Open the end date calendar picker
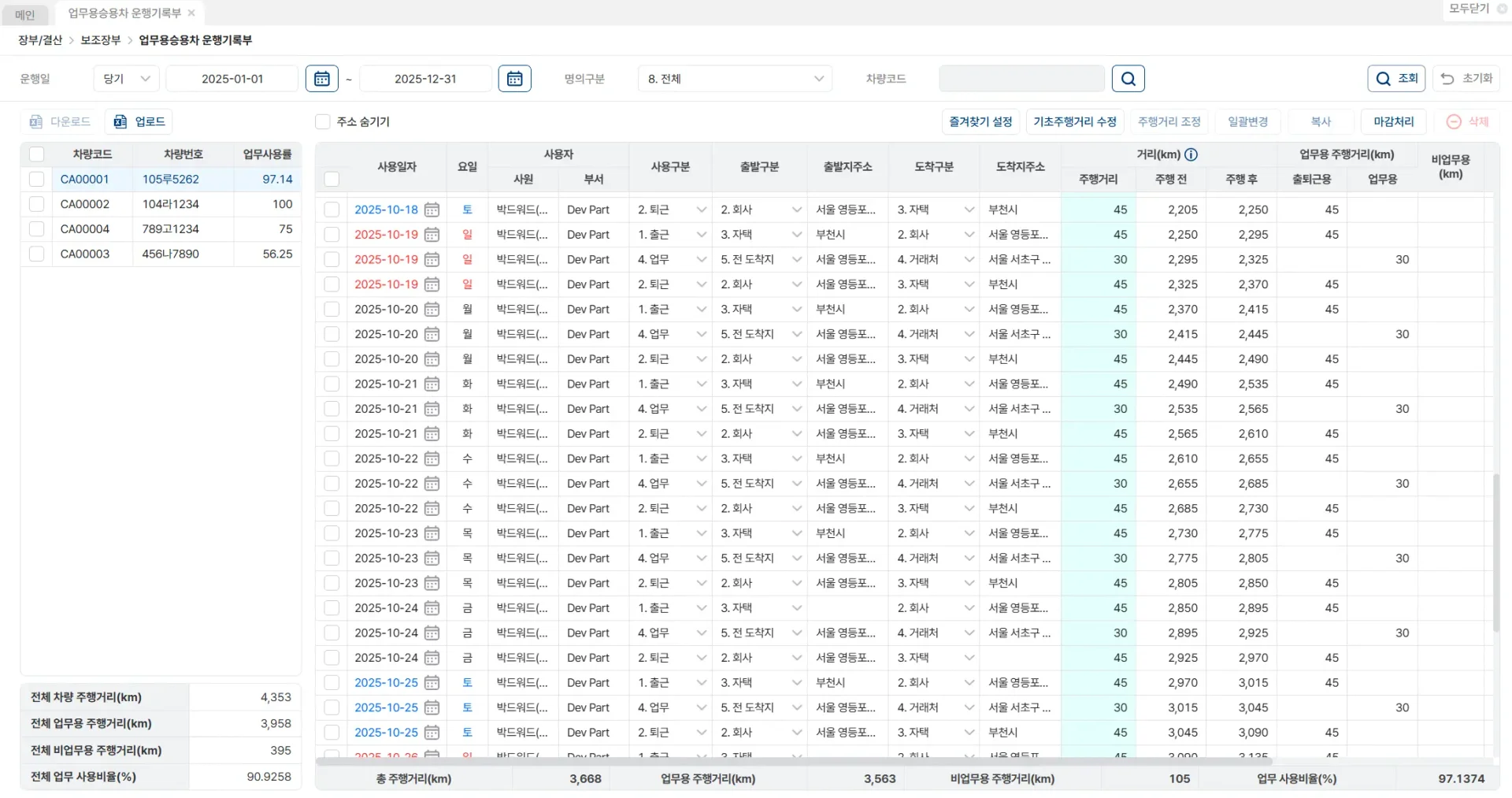The height and width of the screenshot is (798, 1512). coord(514,79)
